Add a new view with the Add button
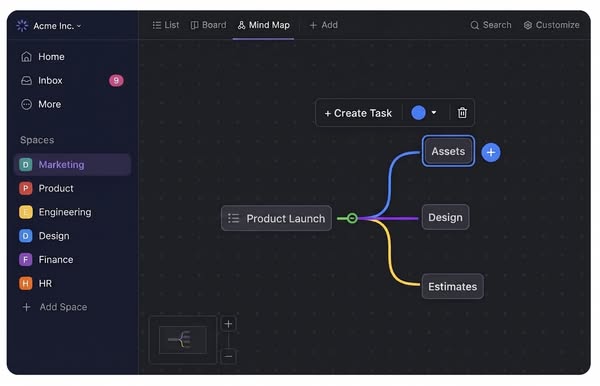The height and width of the screenshot is (386, 600). pos(324,25)
